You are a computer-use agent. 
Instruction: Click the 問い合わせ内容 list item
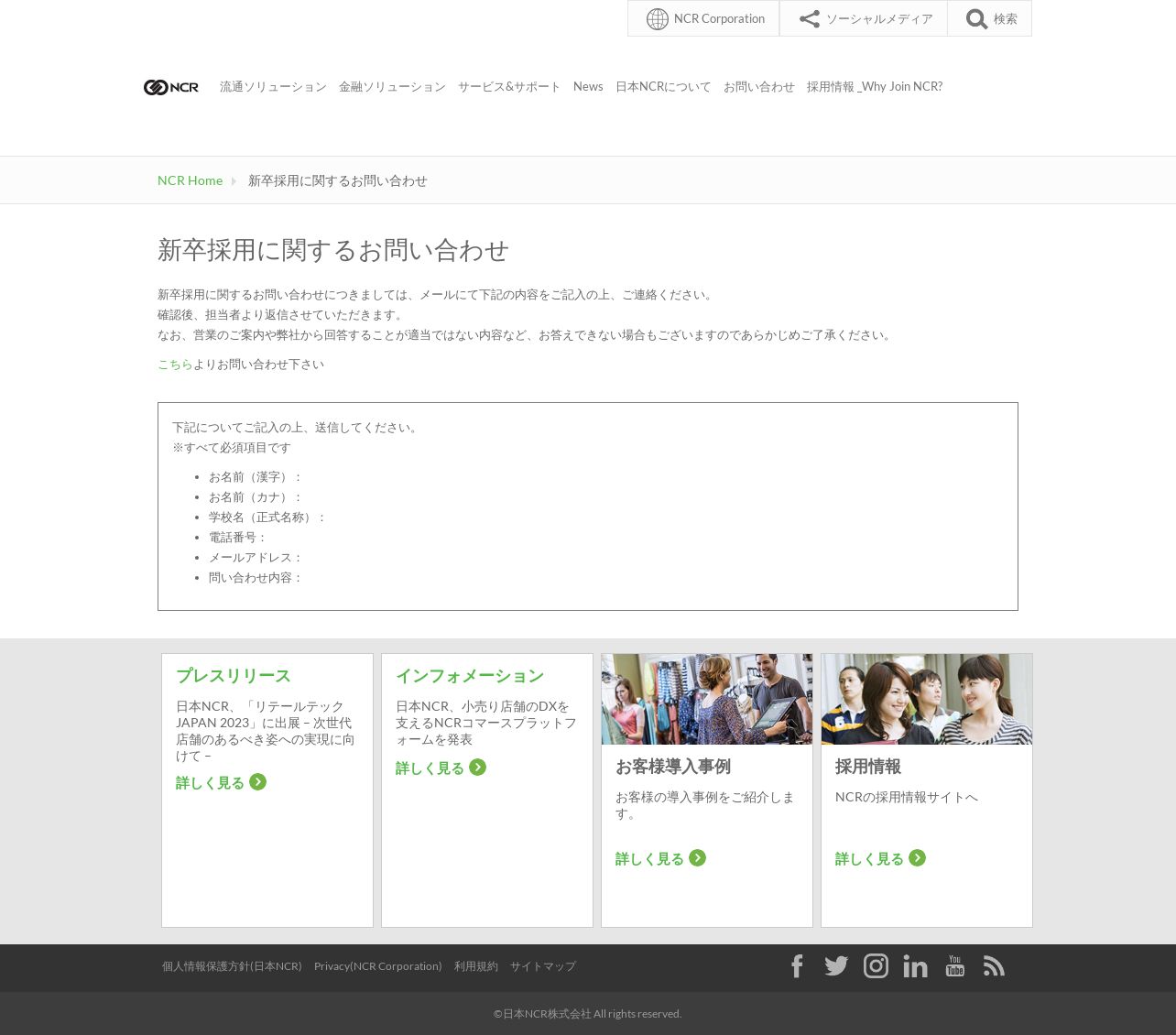pos(256,578)
